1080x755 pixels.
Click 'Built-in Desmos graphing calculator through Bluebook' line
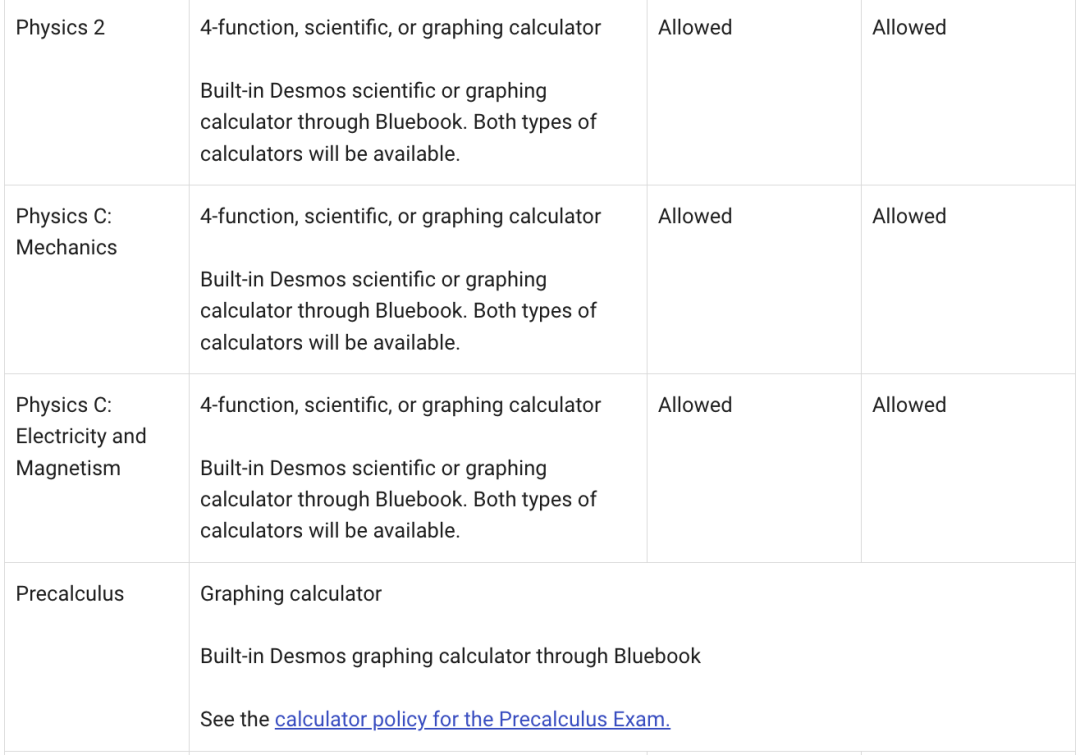click(x=450, y=656)
